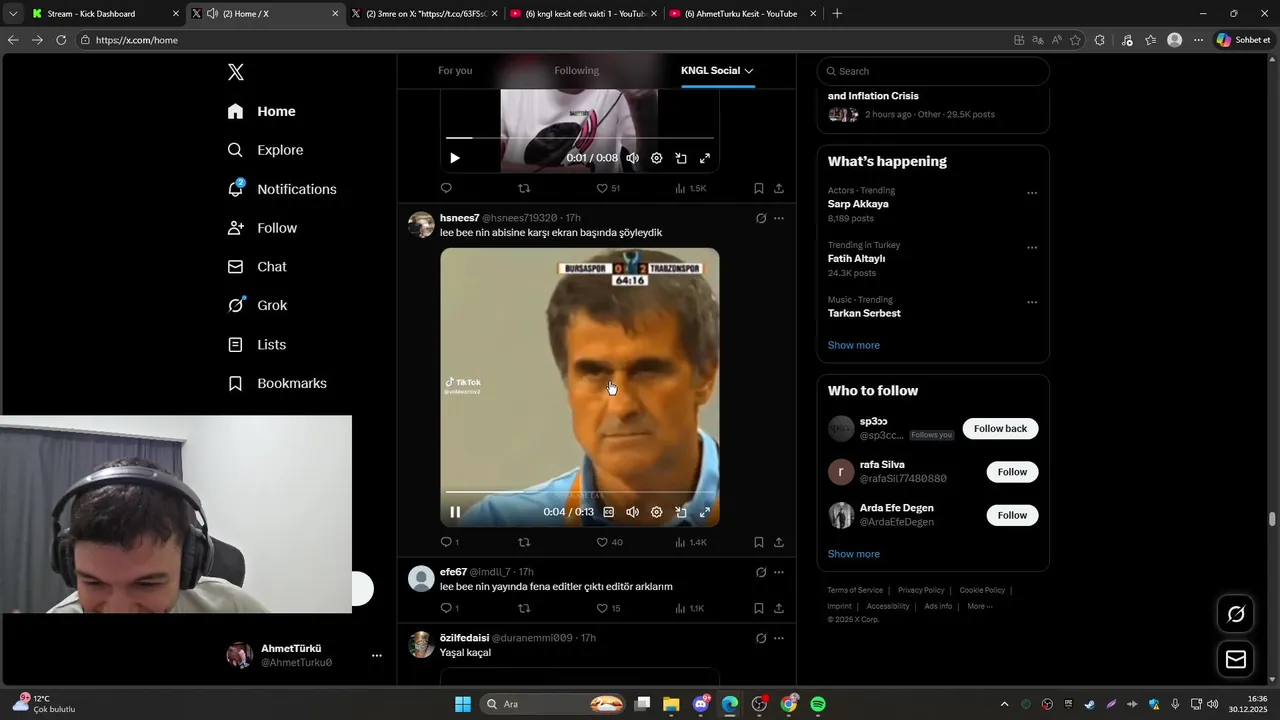Seek the 0:08 video progress bar
The image size is (1280, 720).
point(580,138)
